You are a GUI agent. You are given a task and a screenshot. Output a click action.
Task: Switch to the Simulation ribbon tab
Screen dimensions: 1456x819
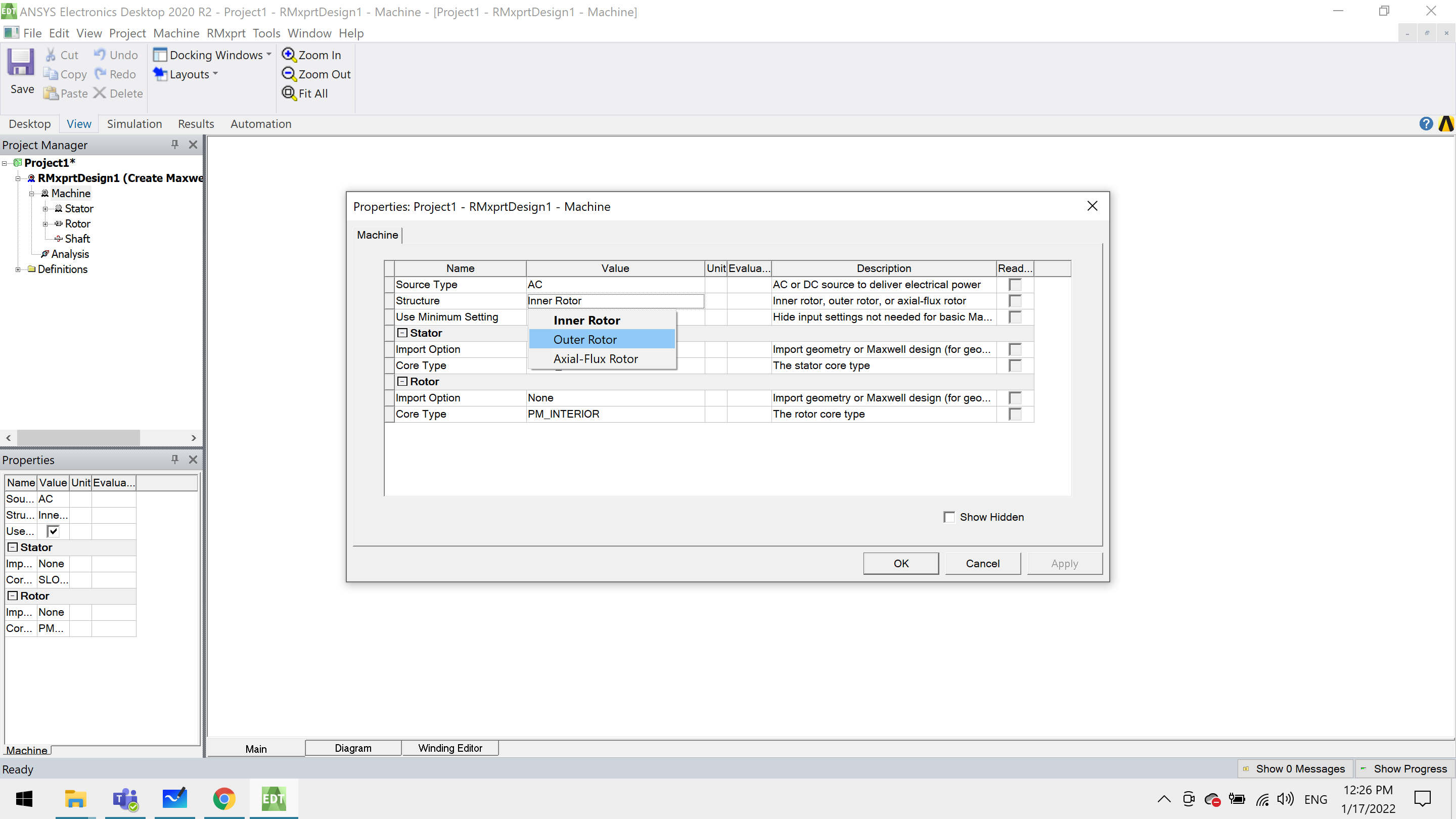coord(134,124)
